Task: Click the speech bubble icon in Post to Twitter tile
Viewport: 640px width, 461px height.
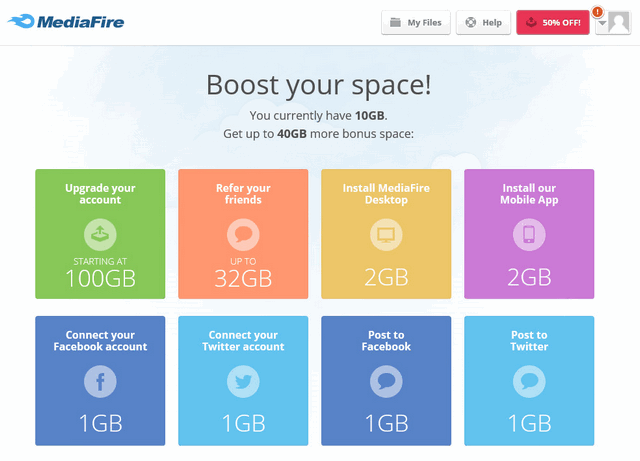Action: pyautogui.click(x=529, y=381)
